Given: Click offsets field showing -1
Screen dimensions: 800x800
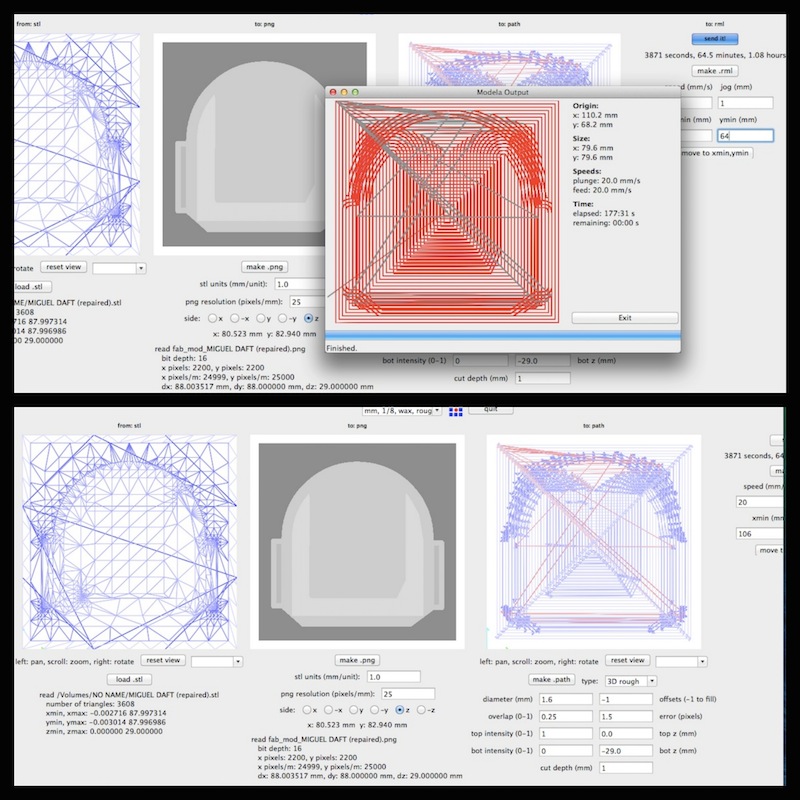Looking at the screenshot, I should coord(626,699).
